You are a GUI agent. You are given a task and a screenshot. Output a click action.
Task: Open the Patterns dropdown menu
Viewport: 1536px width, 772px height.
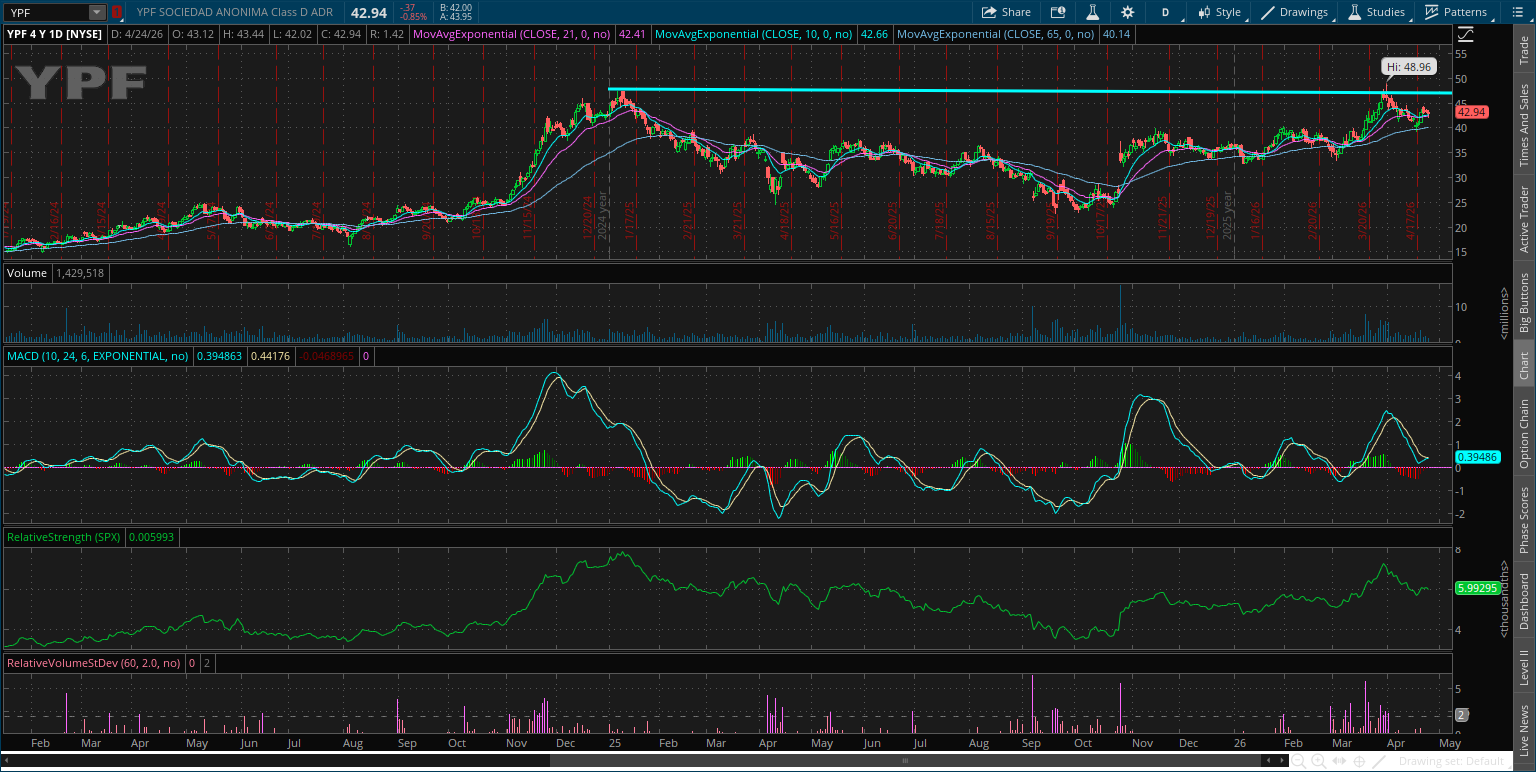(1456, 12)
